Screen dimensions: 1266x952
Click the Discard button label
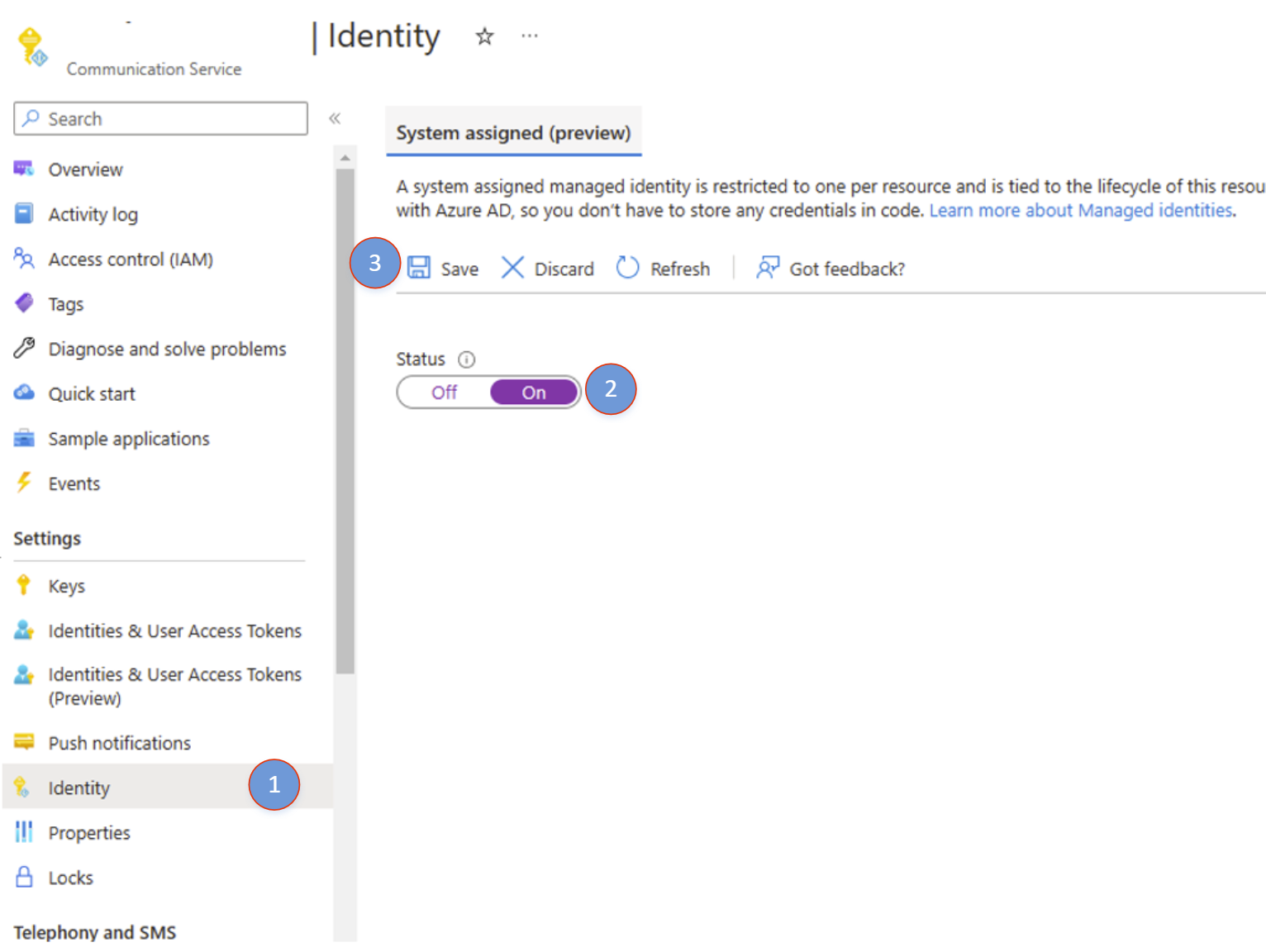point(564,269)
